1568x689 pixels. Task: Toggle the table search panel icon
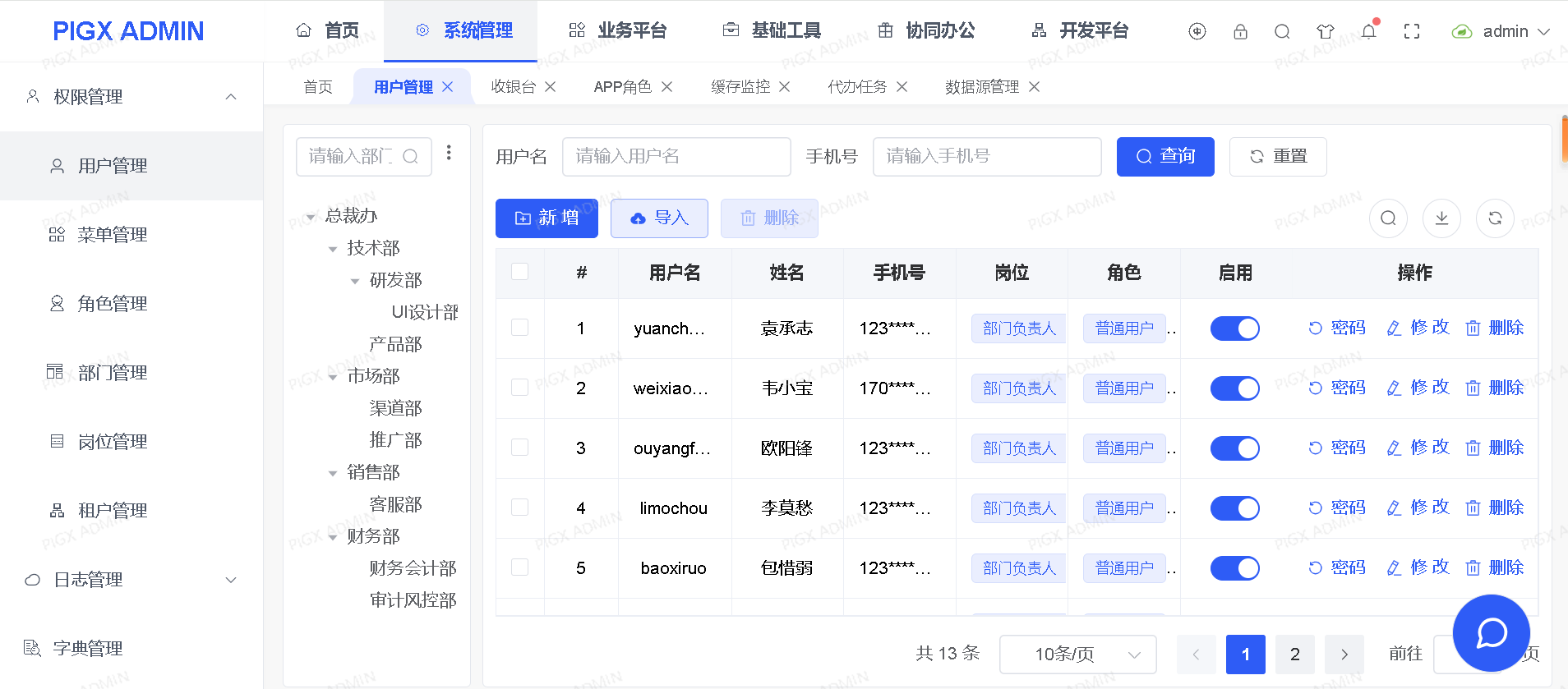(1389, 218)
